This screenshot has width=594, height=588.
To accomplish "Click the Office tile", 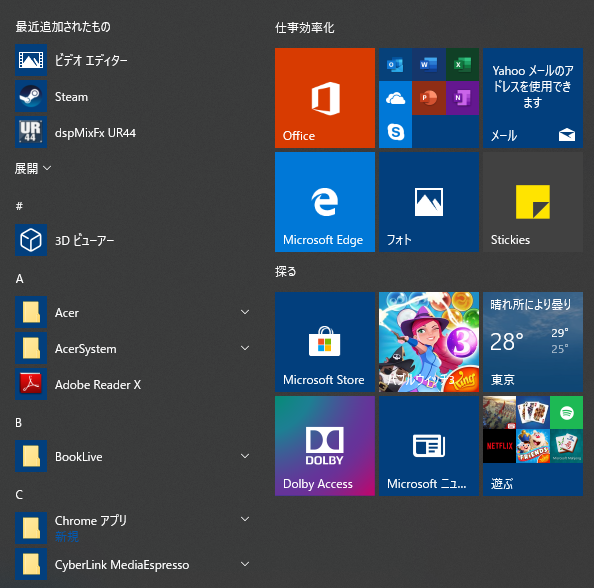I will (325, 98).
